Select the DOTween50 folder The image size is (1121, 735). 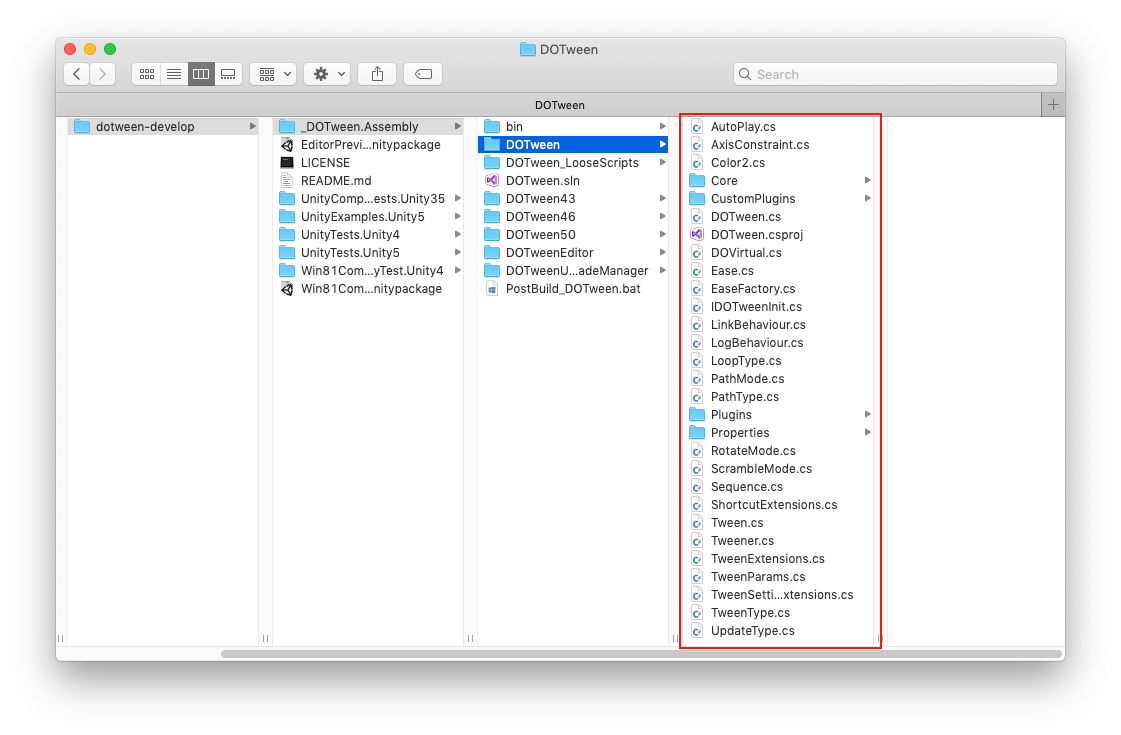(x=573, y=235)
